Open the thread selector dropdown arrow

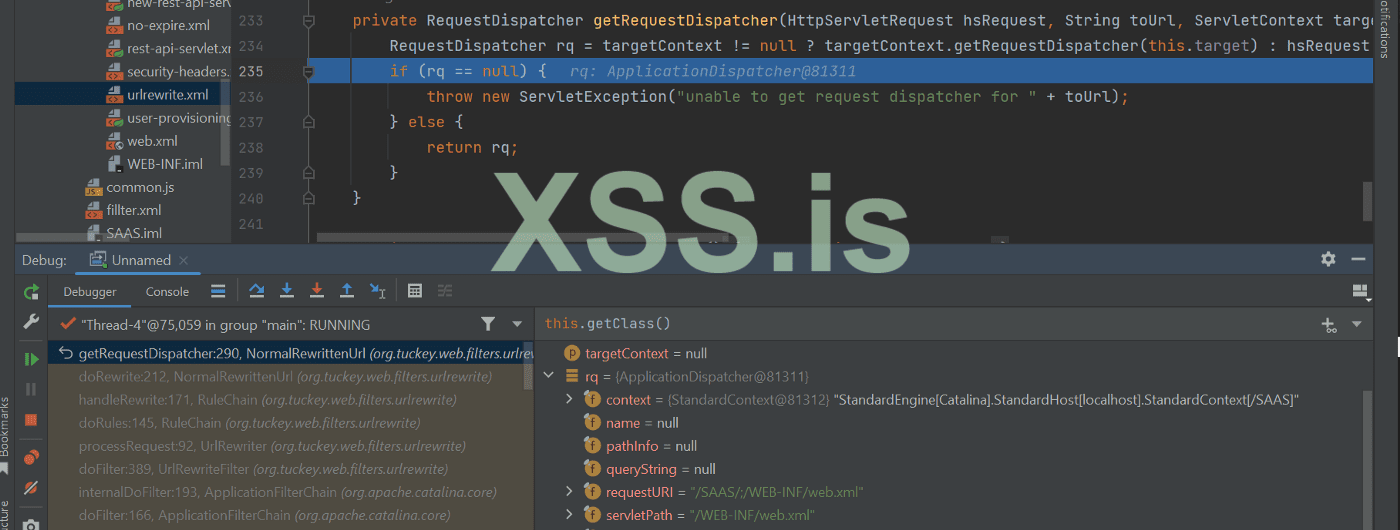517,324
